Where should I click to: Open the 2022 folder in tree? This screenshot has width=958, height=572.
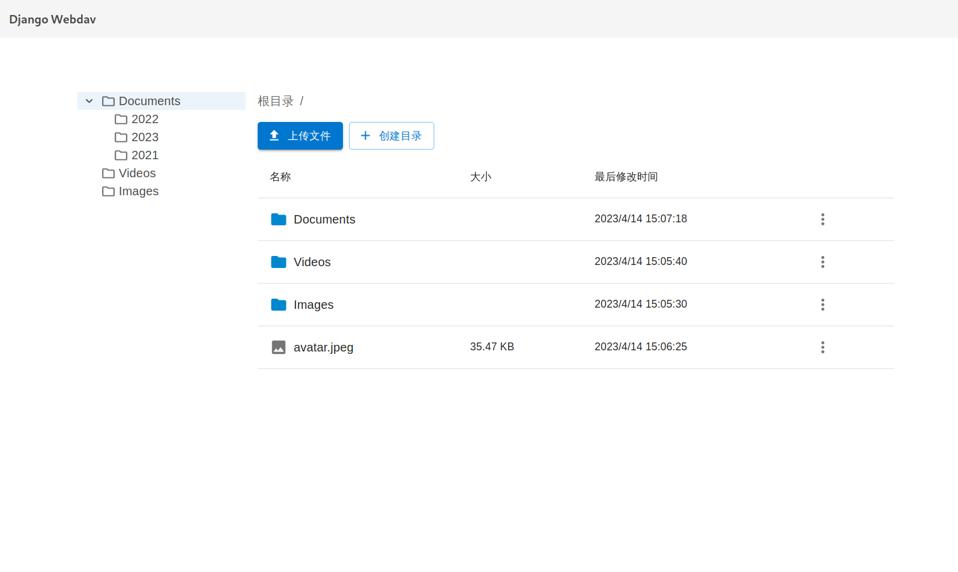click(145, 119)
